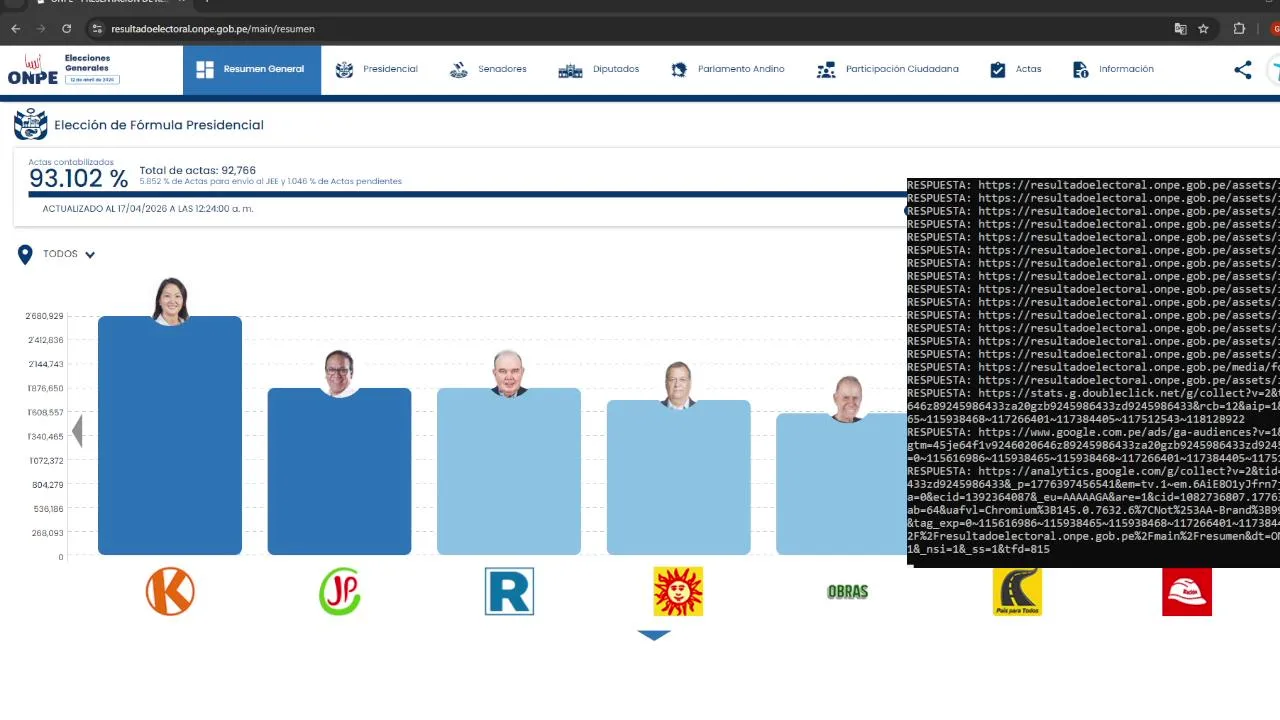Select the red sun party logo
Screen dimensions: 1280x720
click(678, 591)
